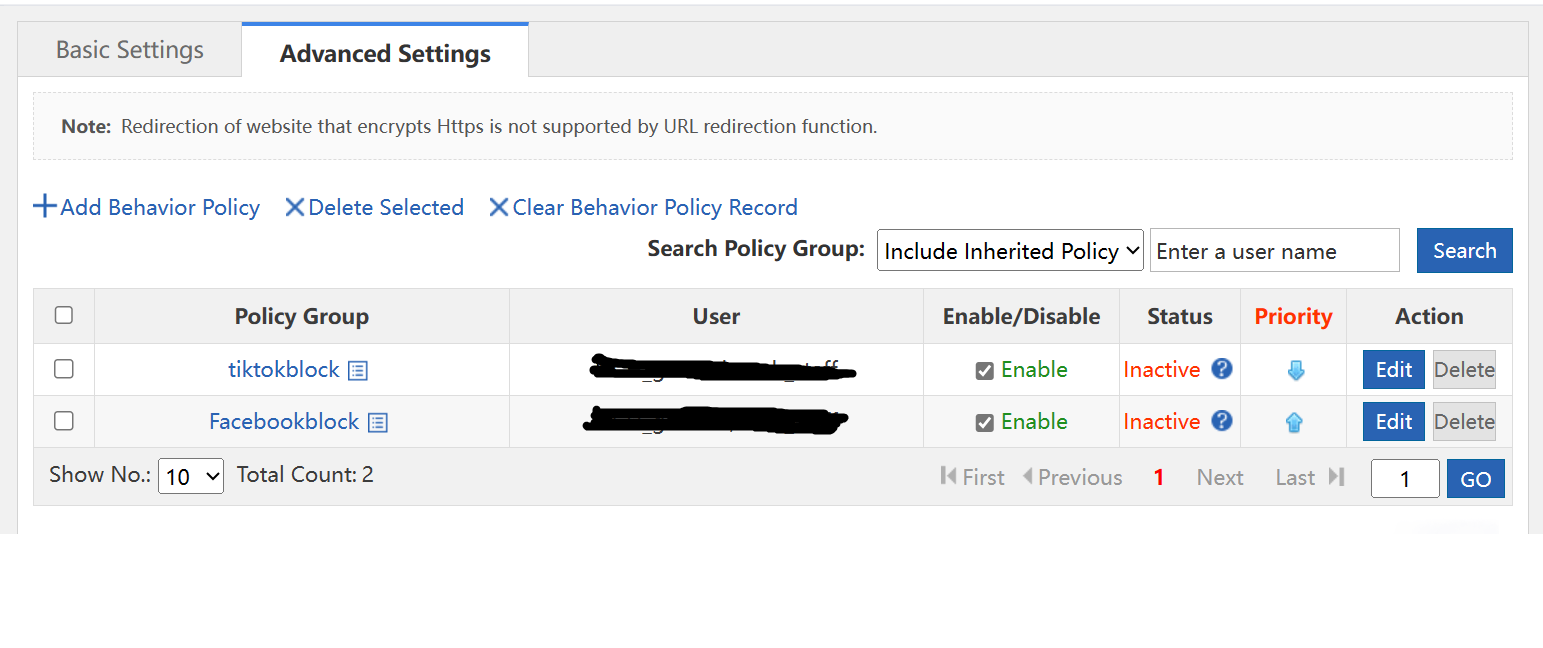Click the Facebookblock policy details icon

pos(378,423)
